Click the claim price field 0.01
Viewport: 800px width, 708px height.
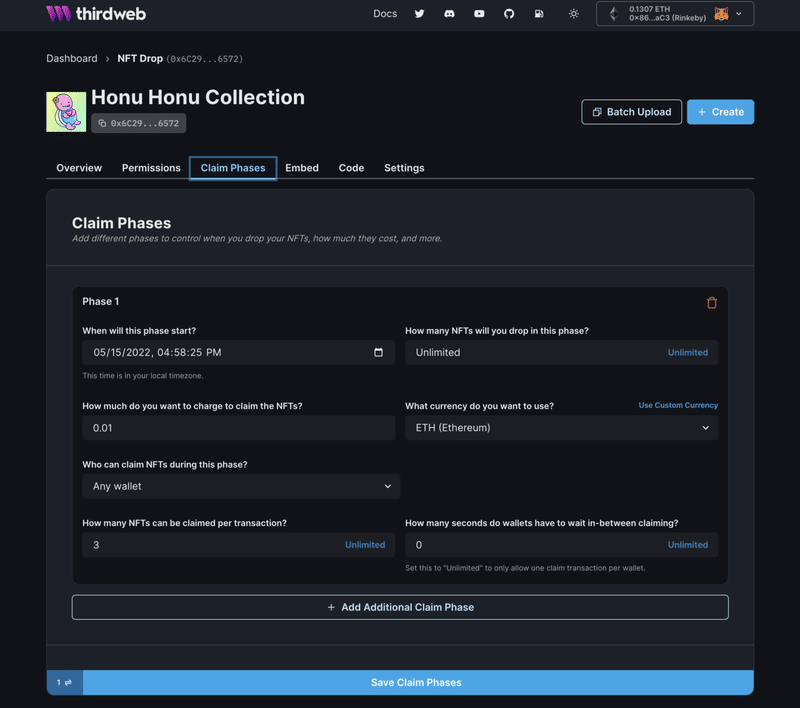tap(239, 427)
